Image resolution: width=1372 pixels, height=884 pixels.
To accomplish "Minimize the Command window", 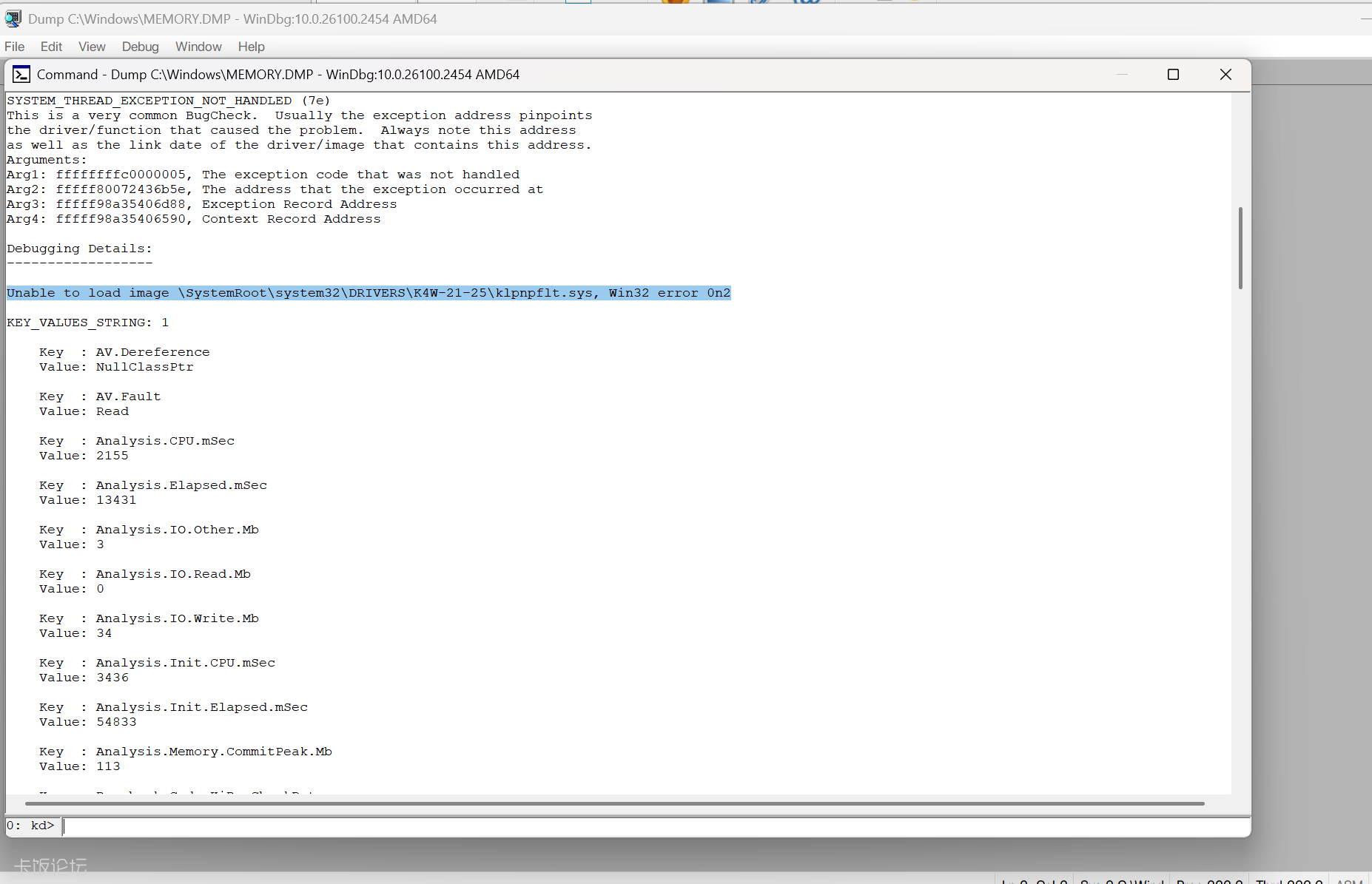I will [1122, 75].
